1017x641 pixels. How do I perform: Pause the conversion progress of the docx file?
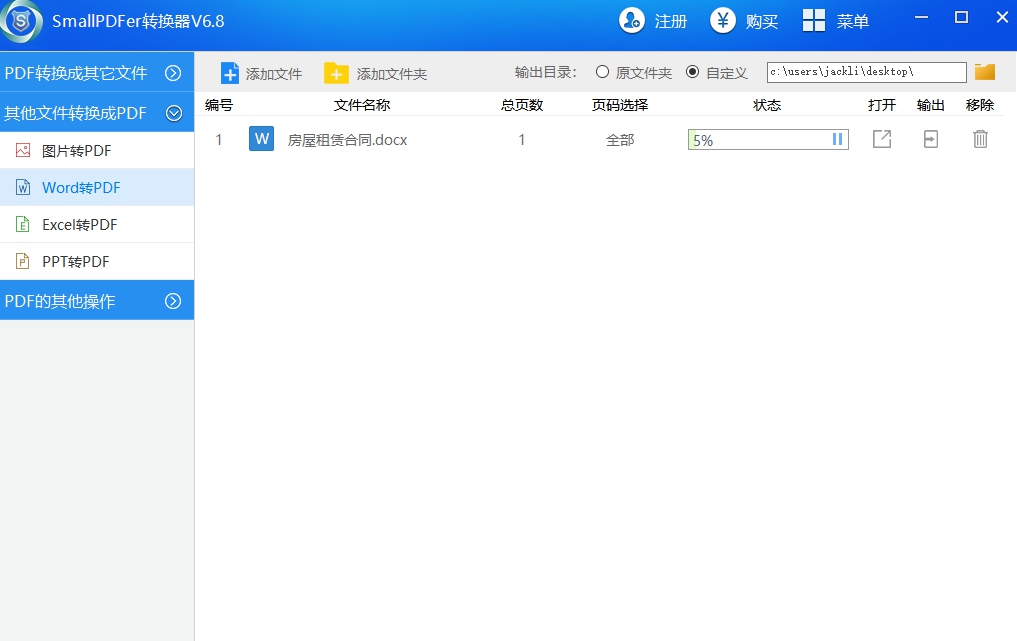(836, 139)
